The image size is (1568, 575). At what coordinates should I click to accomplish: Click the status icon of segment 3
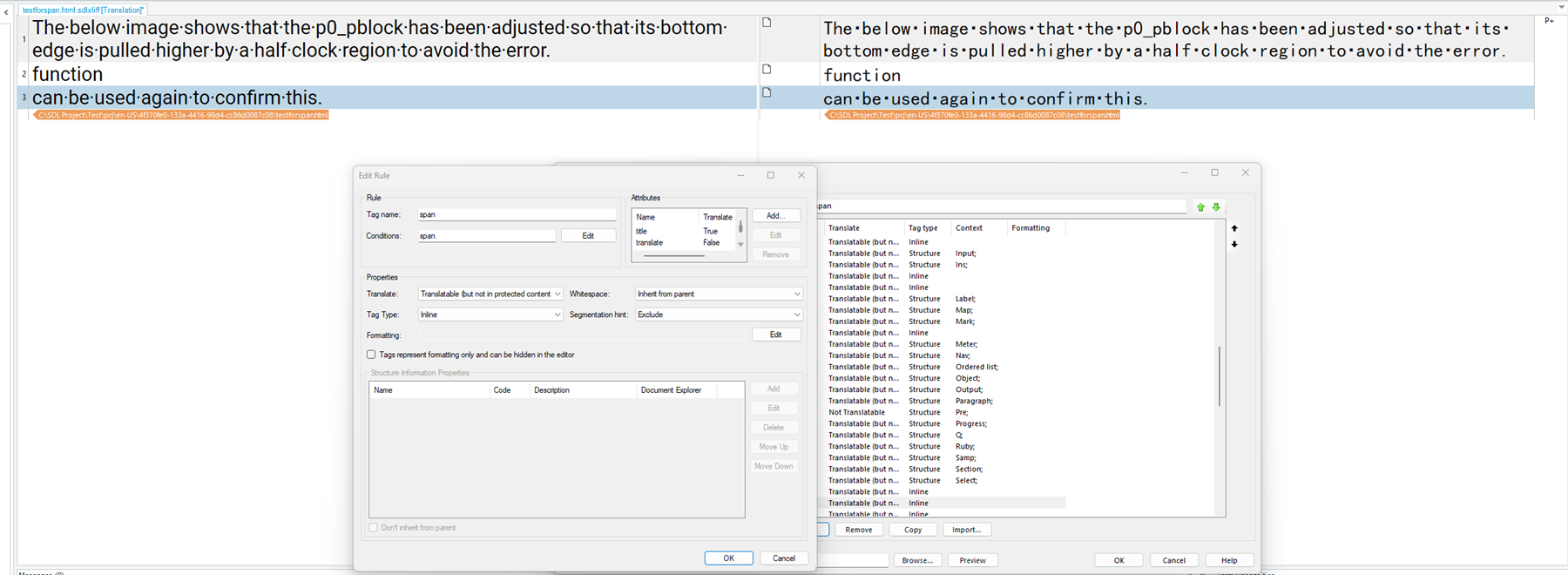[x=767, y=92]
